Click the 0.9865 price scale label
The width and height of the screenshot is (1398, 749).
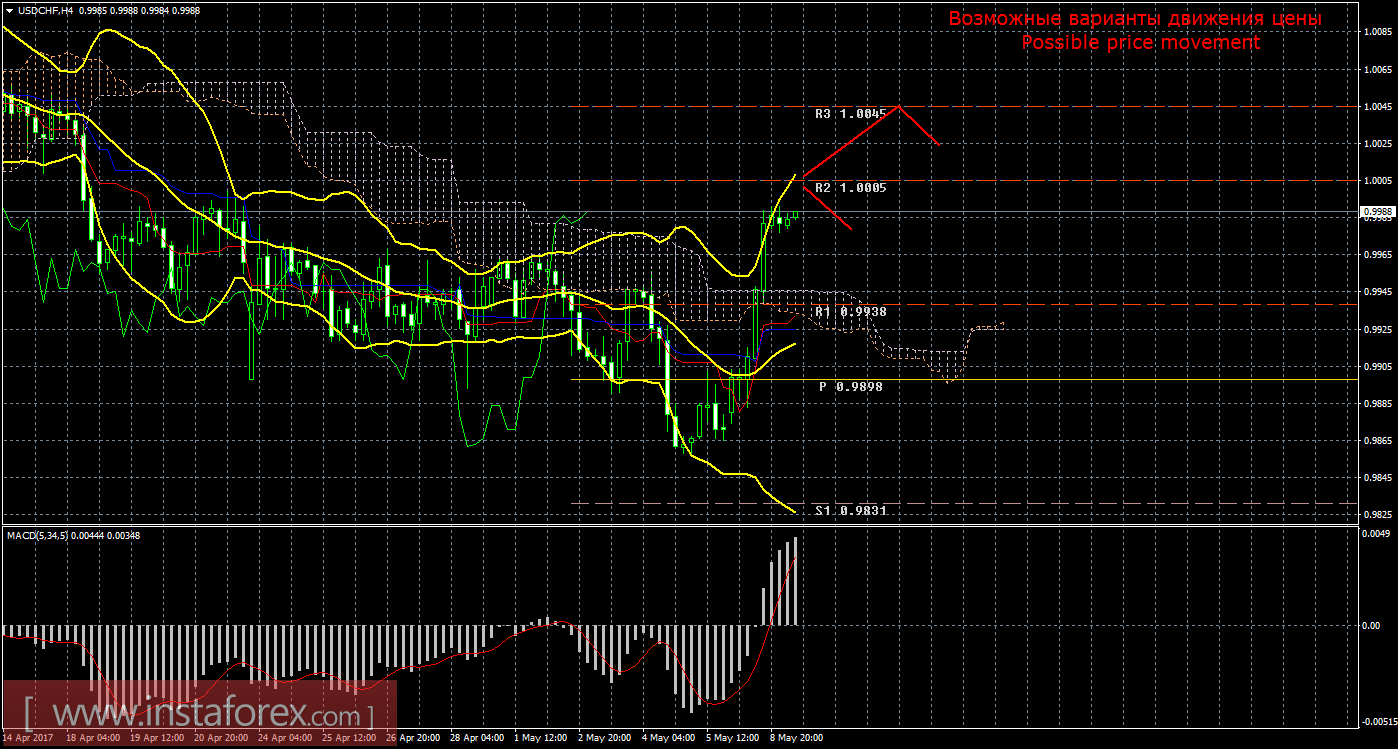point(1376,440)
